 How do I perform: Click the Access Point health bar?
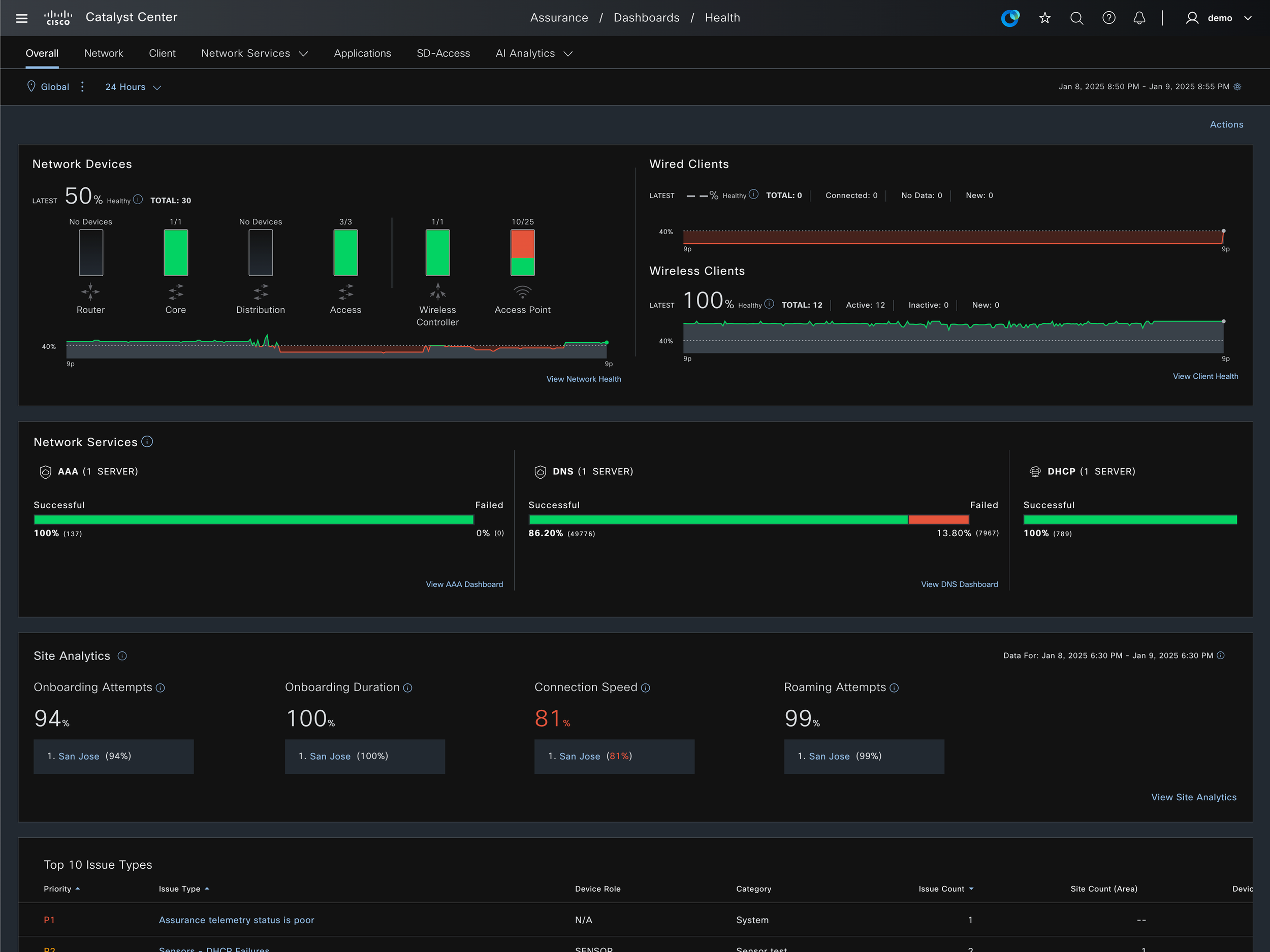(x=522, y=252)
